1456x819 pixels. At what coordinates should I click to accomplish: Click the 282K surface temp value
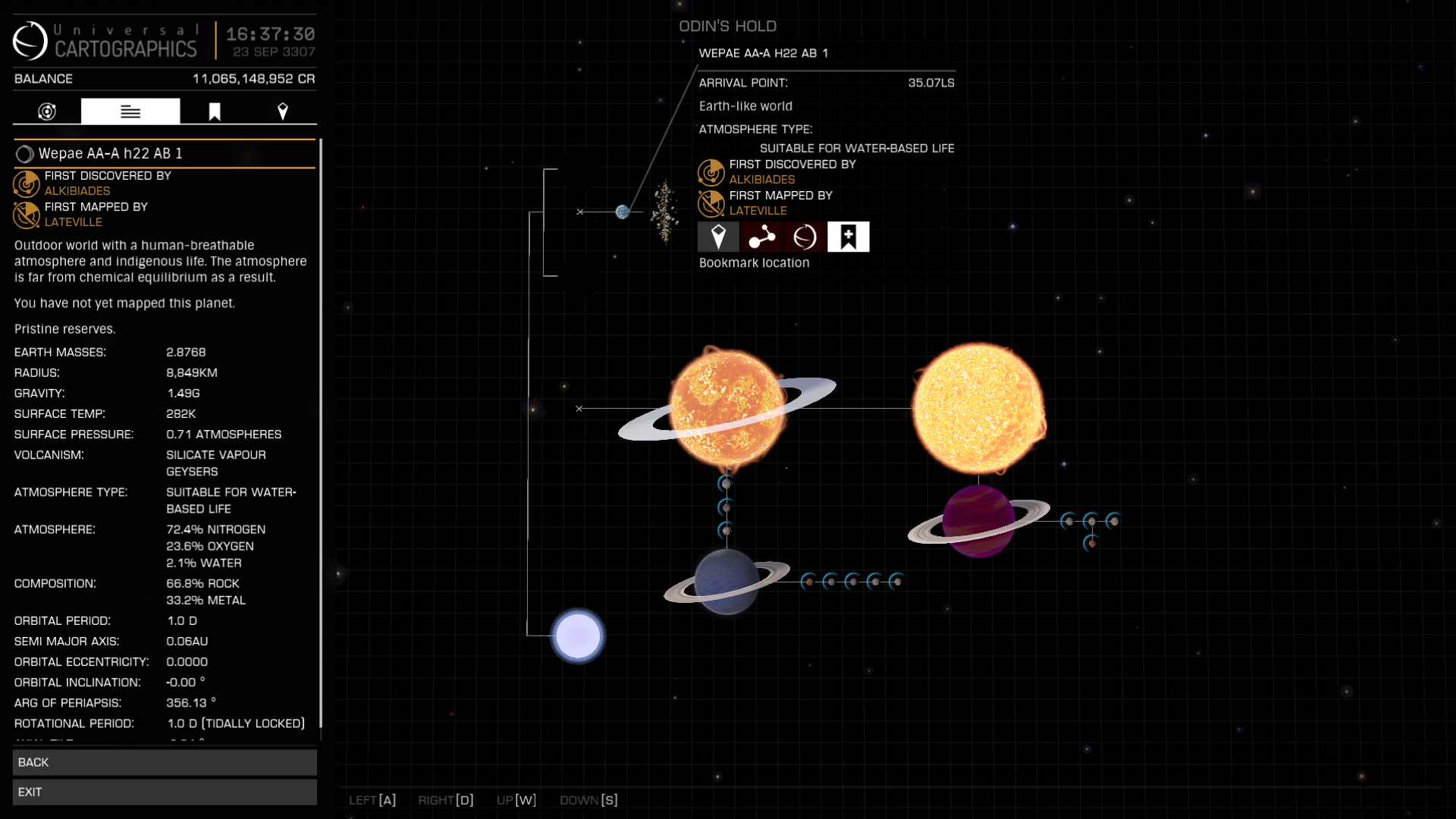pos(181,414)
